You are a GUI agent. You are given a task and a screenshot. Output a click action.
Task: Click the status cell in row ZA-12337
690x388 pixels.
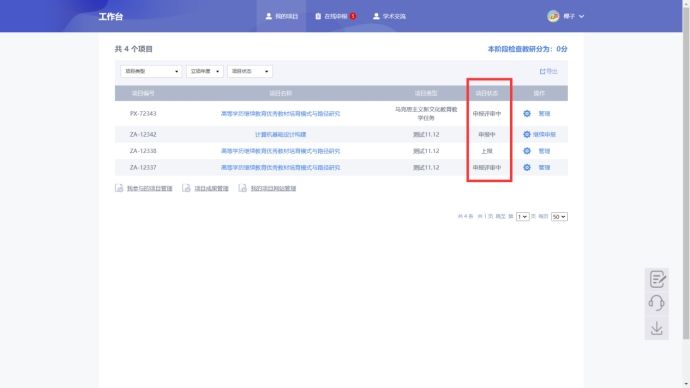pos(487,168)
